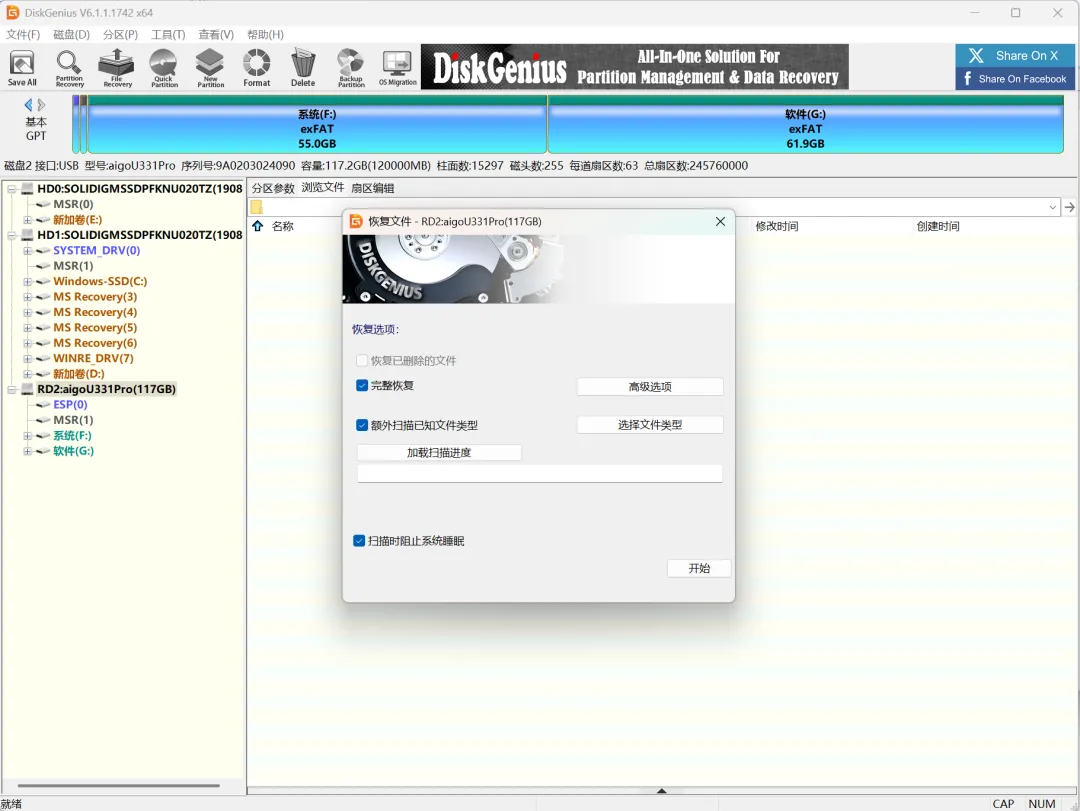1080x811 pixels.
Task: Click the 修改时间 column header
Action: point(776,226)
